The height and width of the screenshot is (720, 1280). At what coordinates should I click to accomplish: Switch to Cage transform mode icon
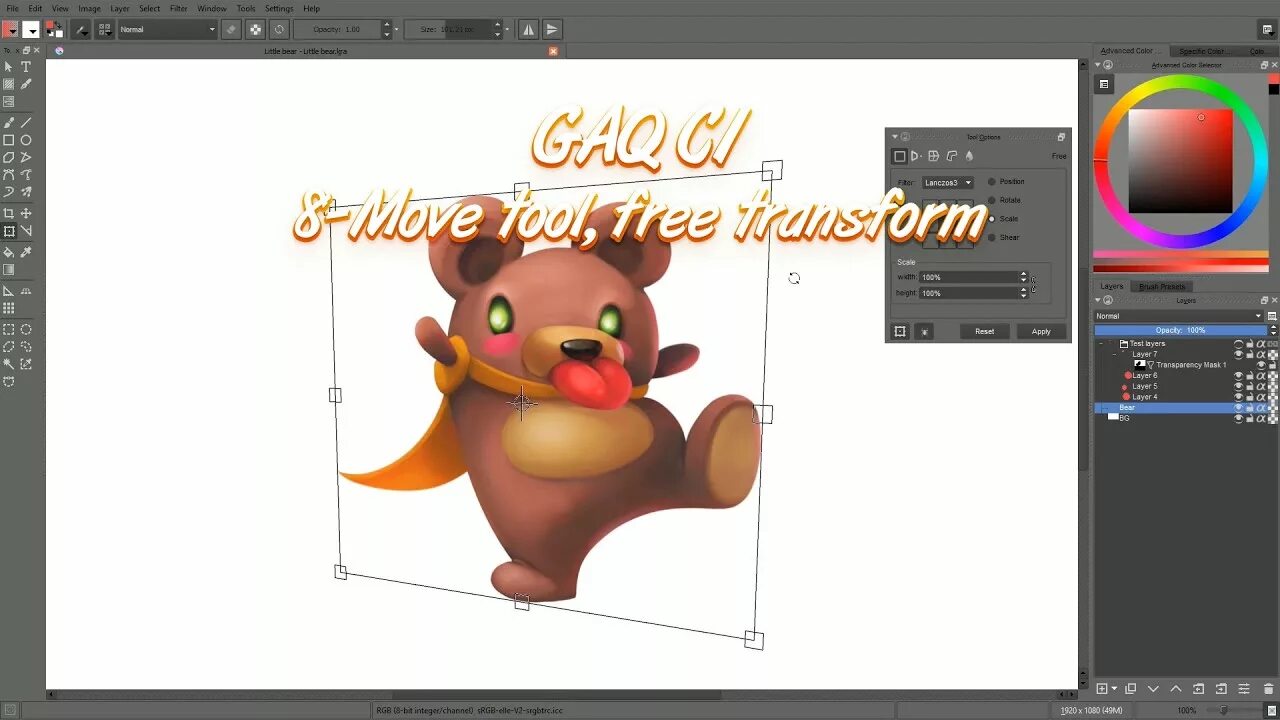coord(952,156)
